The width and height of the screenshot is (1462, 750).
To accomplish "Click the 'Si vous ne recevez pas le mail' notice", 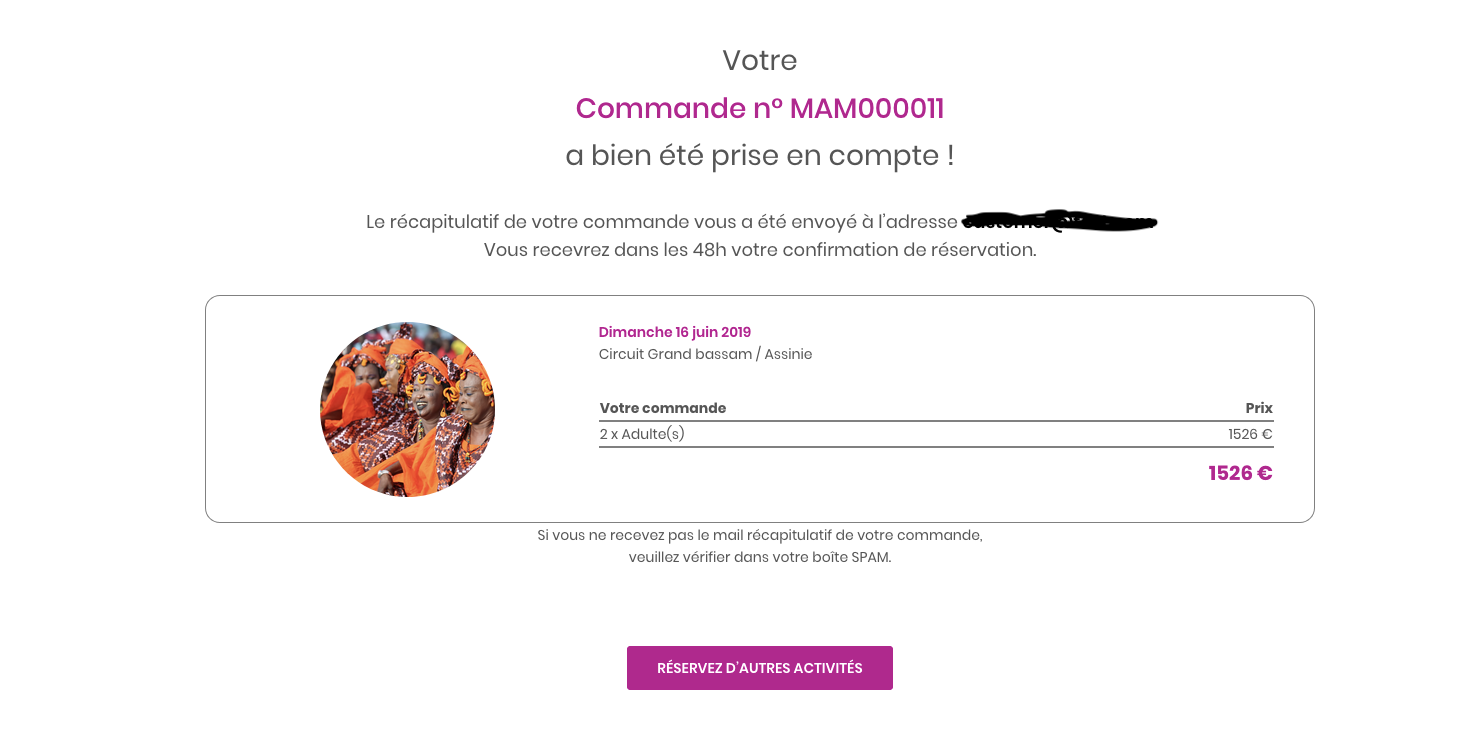I will click(x=759, y=535).
